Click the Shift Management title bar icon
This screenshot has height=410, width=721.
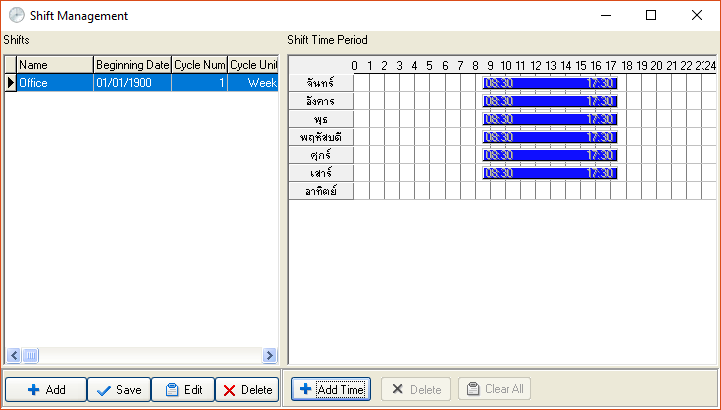click(x=17, y=15)
